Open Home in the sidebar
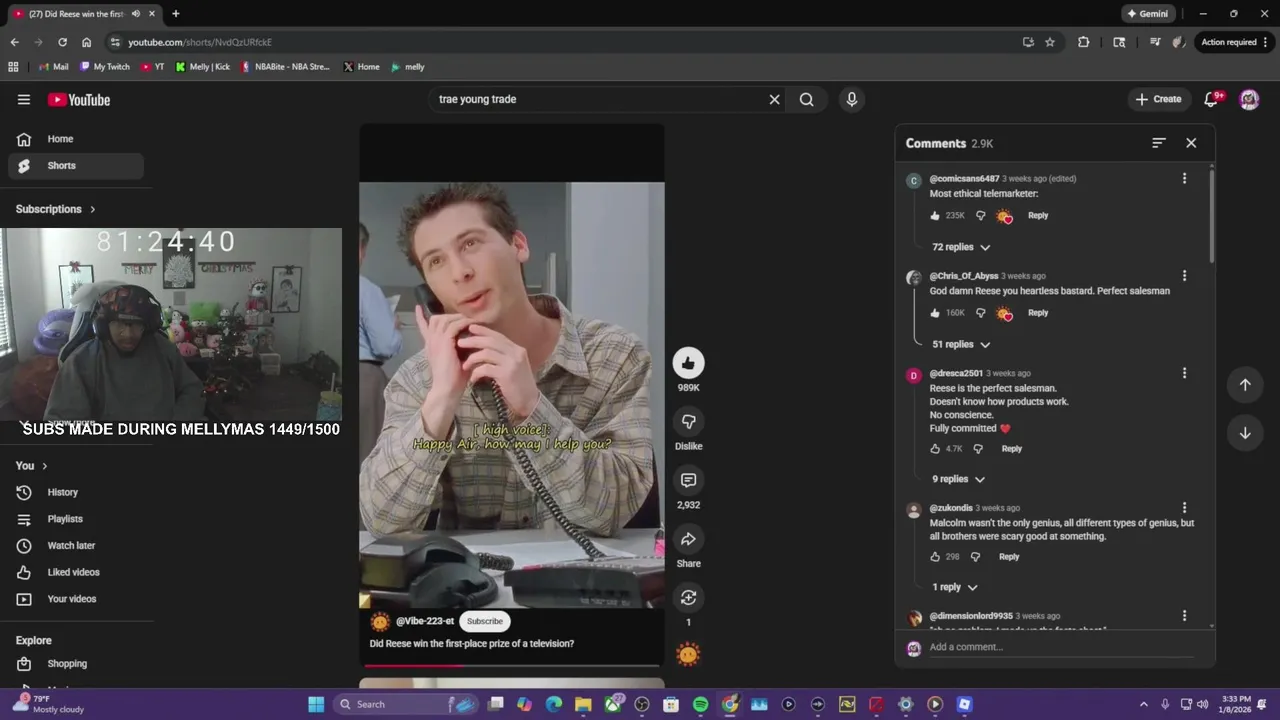Screen dimensions: 1280x720 [x=76, y=139]
